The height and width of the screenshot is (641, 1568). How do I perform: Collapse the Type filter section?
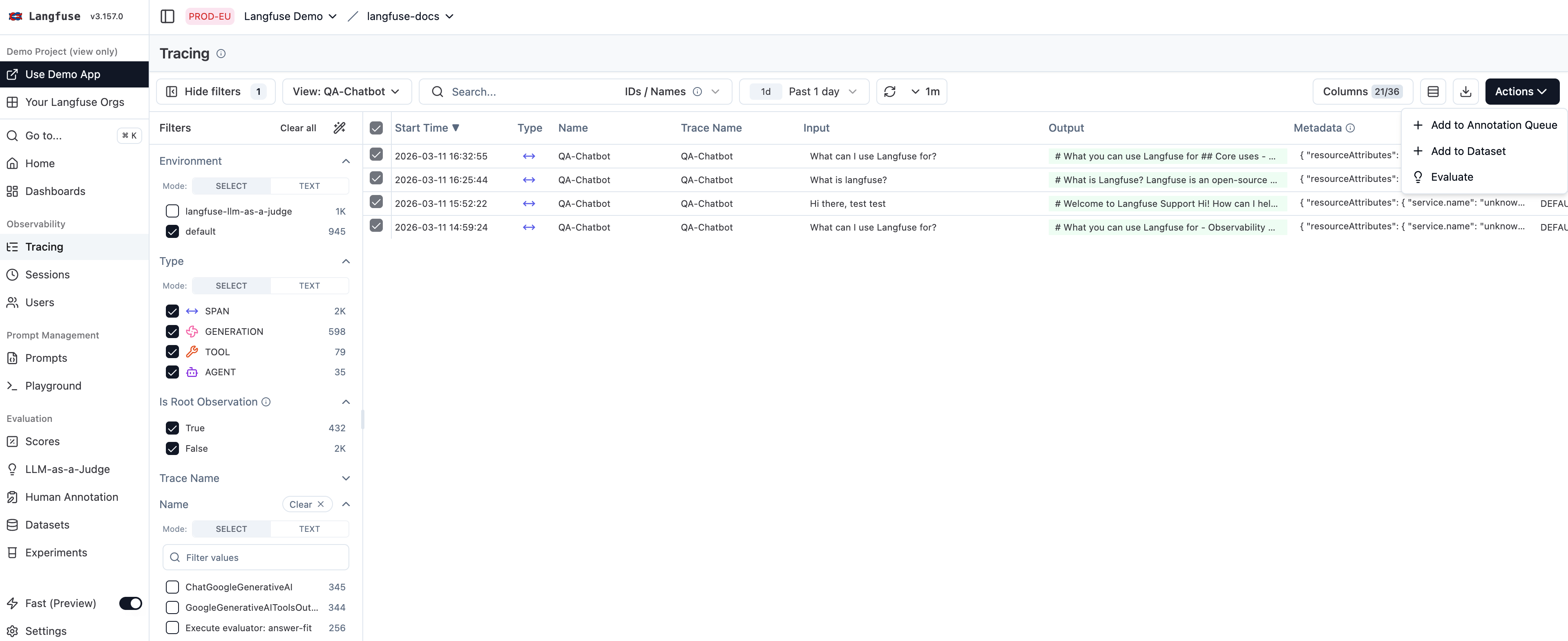[346, 261]
